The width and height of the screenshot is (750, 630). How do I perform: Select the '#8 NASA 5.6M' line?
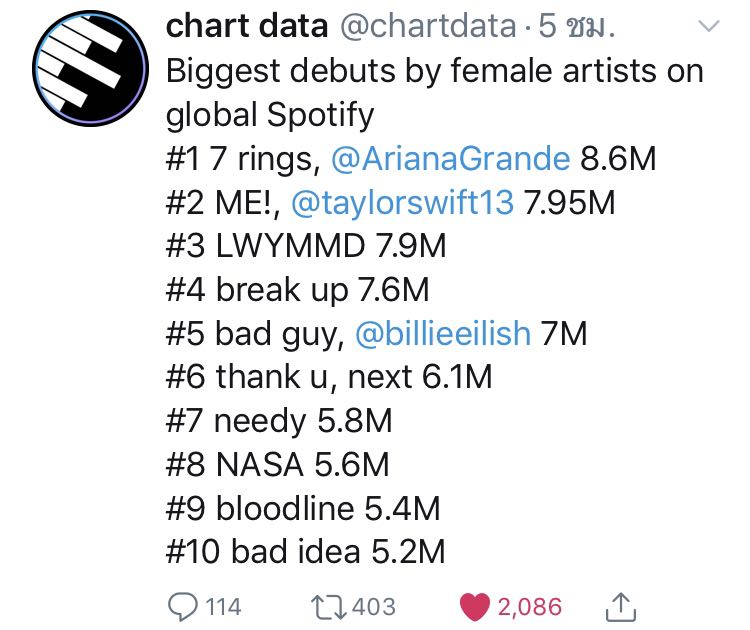tap(277, 464)
